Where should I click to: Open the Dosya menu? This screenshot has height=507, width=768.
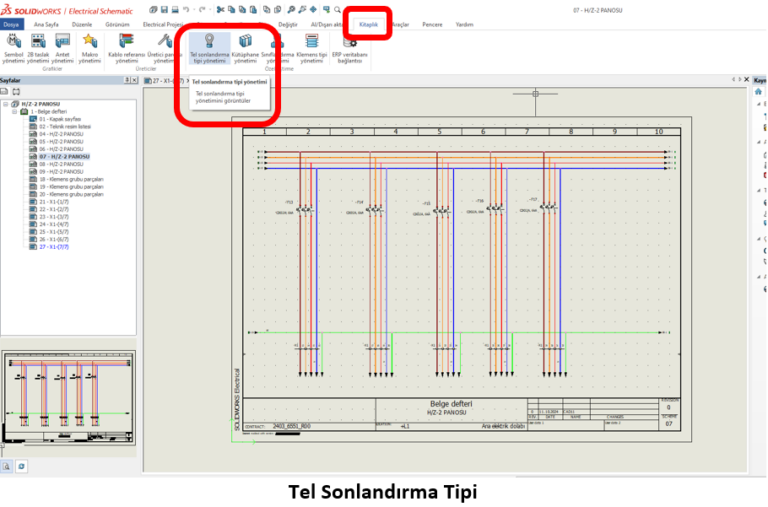11,23
